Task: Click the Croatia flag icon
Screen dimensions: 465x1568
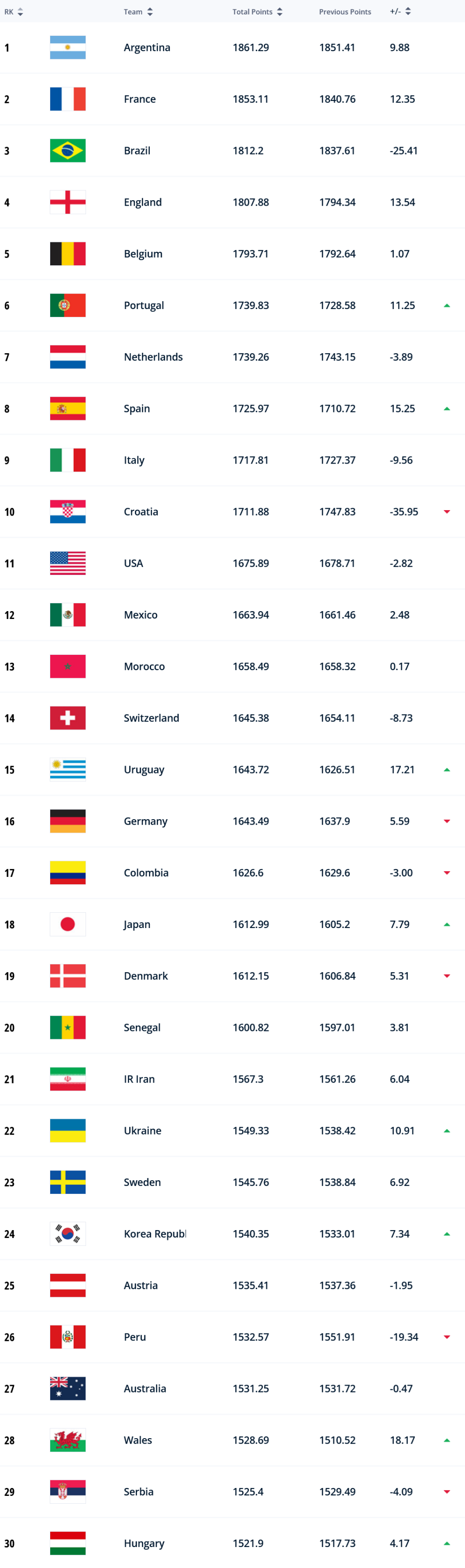Action: (x=67, y=511)
